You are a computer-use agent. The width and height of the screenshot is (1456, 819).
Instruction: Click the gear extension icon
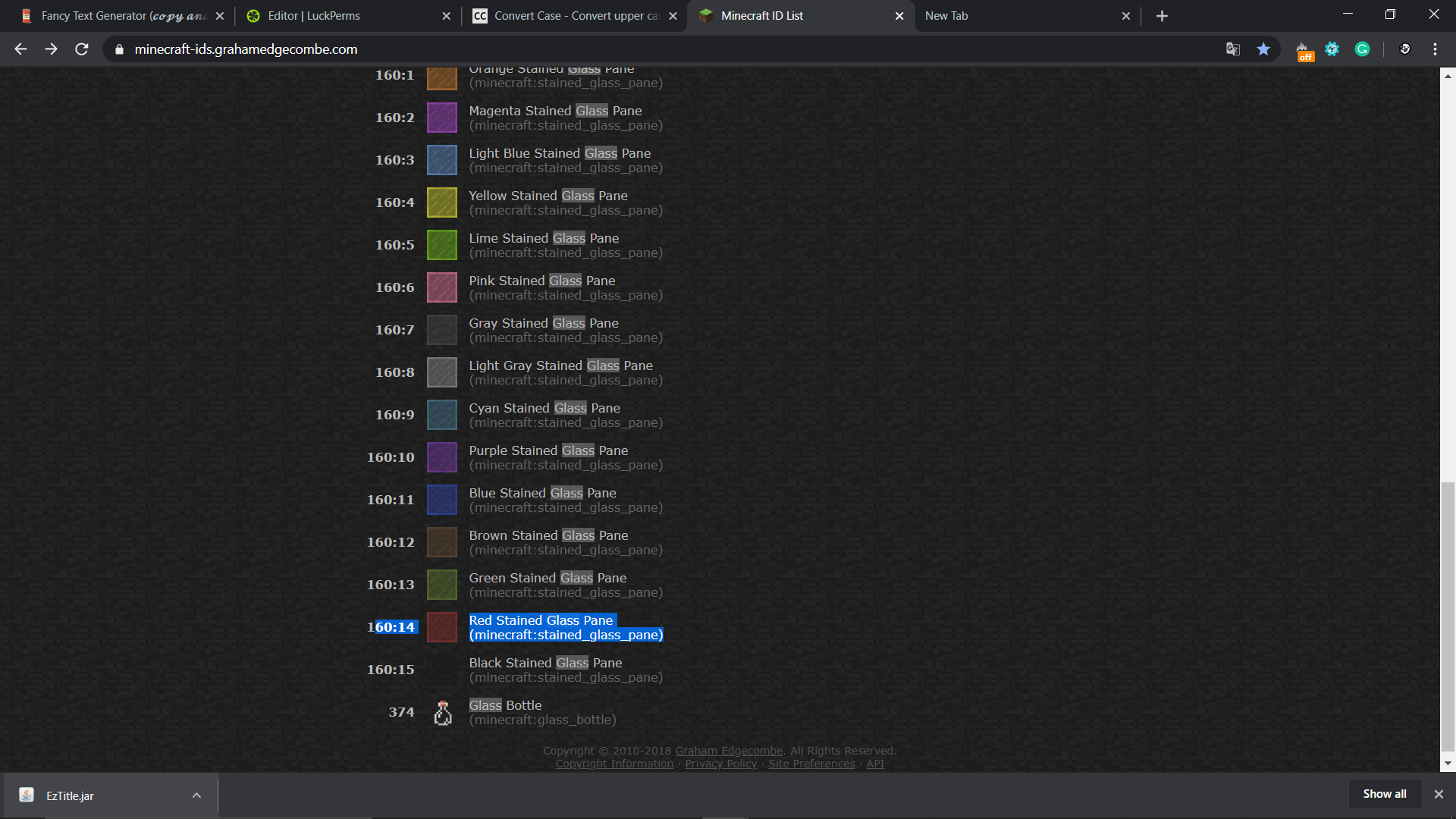[x=1332, y=49]
